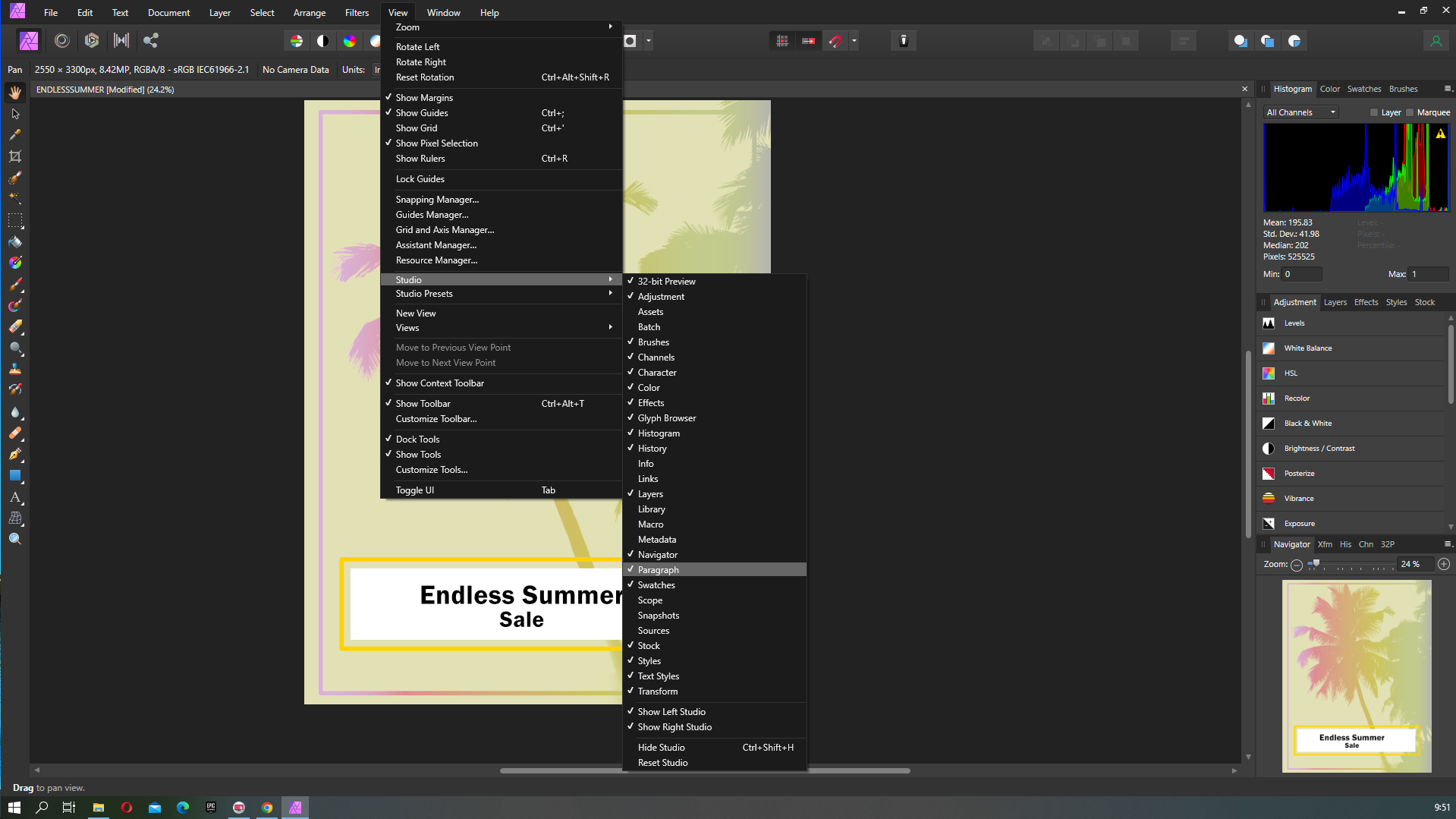Image resolution: width=1456 pixels, height=819 pixels.
Task: Enable Show Grid
Action: (x=416, y=128)
